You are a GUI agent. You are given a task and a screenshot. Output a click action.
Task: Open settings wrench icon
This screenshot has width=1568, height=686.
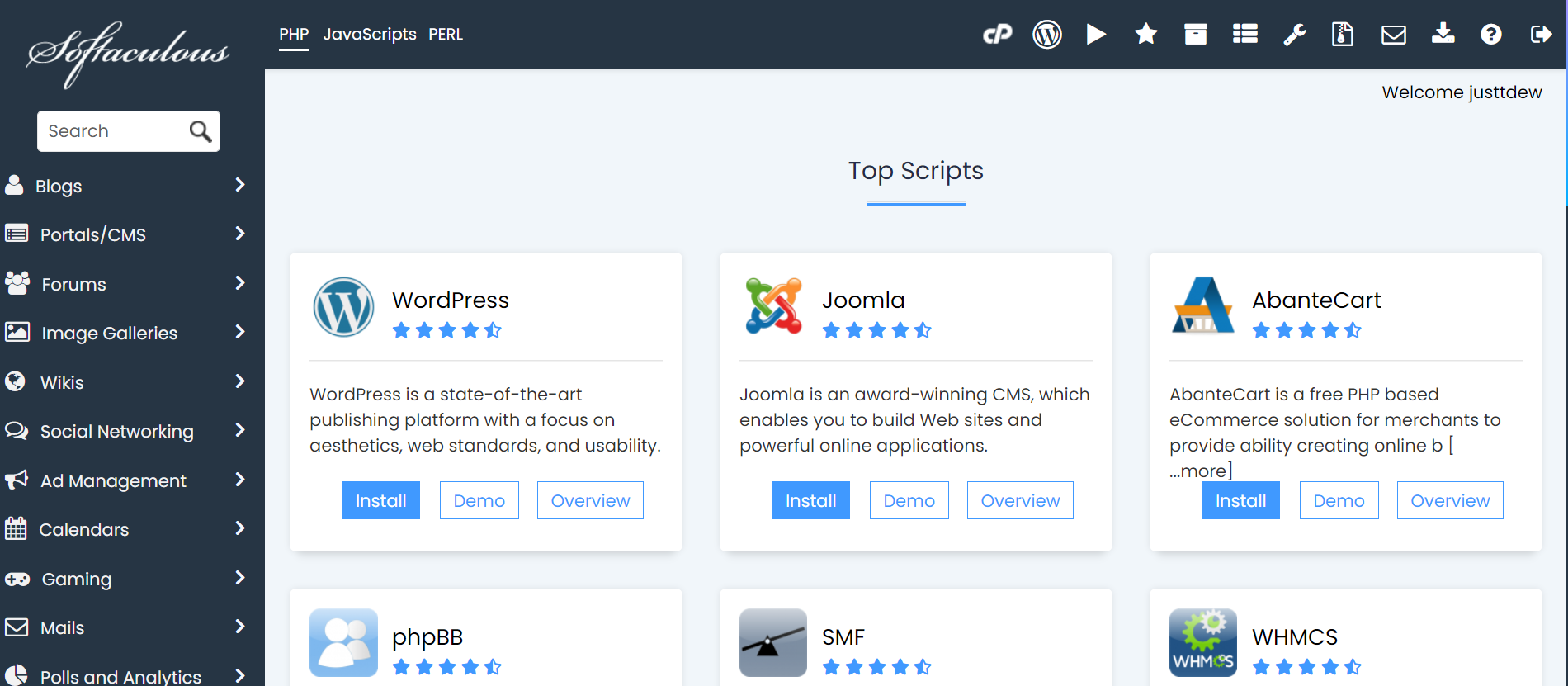click(1295, 34)
